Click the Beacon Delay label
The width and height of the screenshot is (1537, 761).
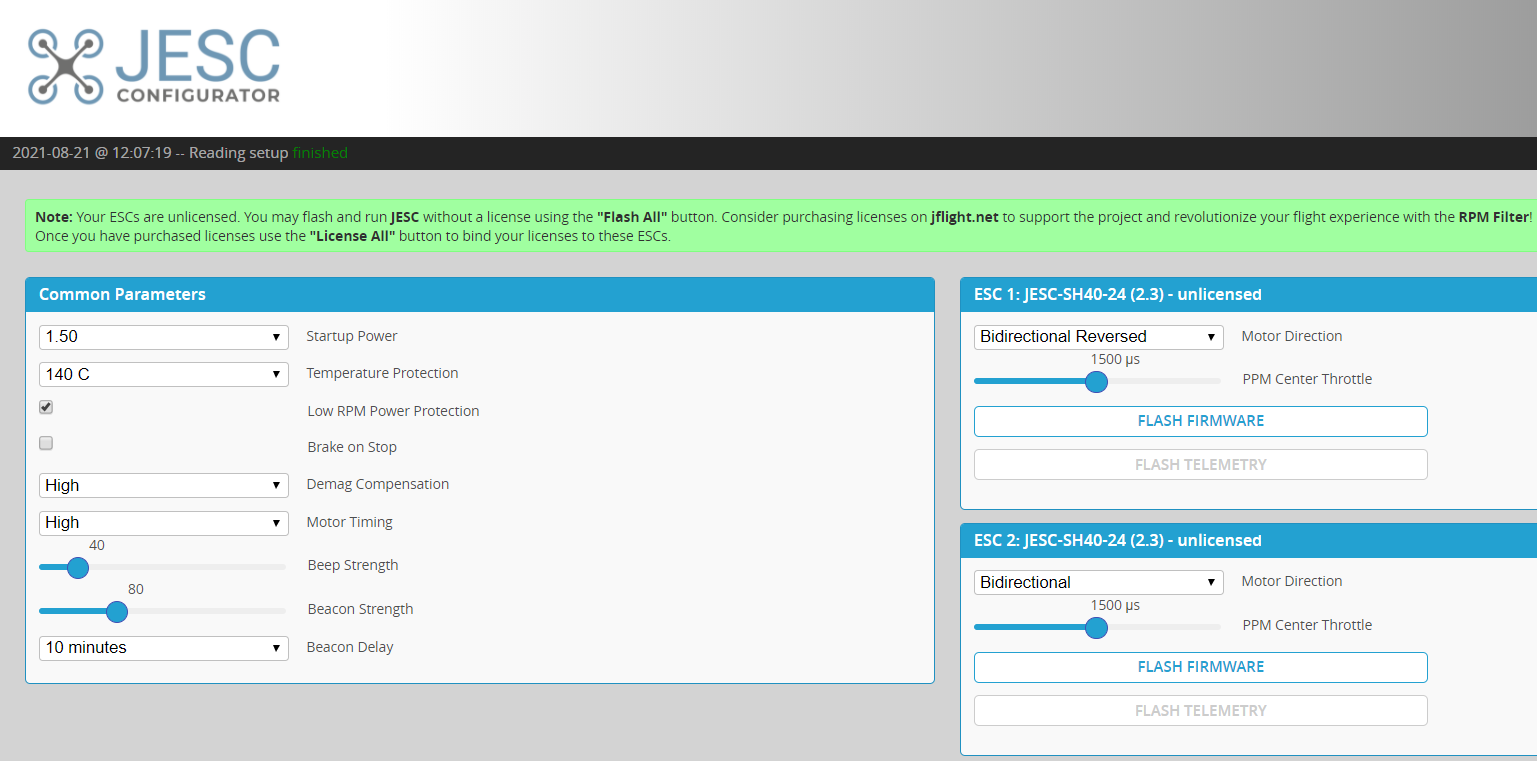point(350,647)
